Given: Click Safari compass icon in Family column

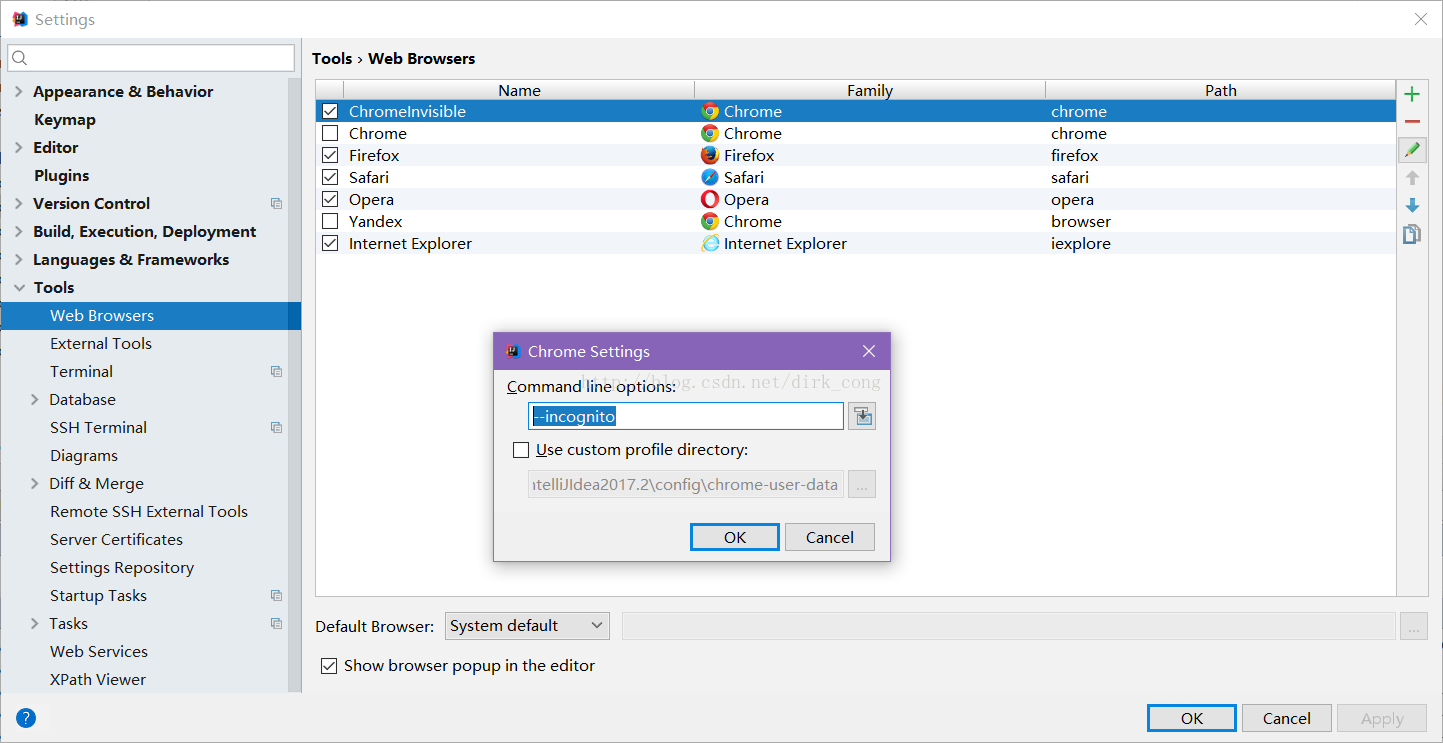Looking at the screenshot, I should tap(710, 177).
